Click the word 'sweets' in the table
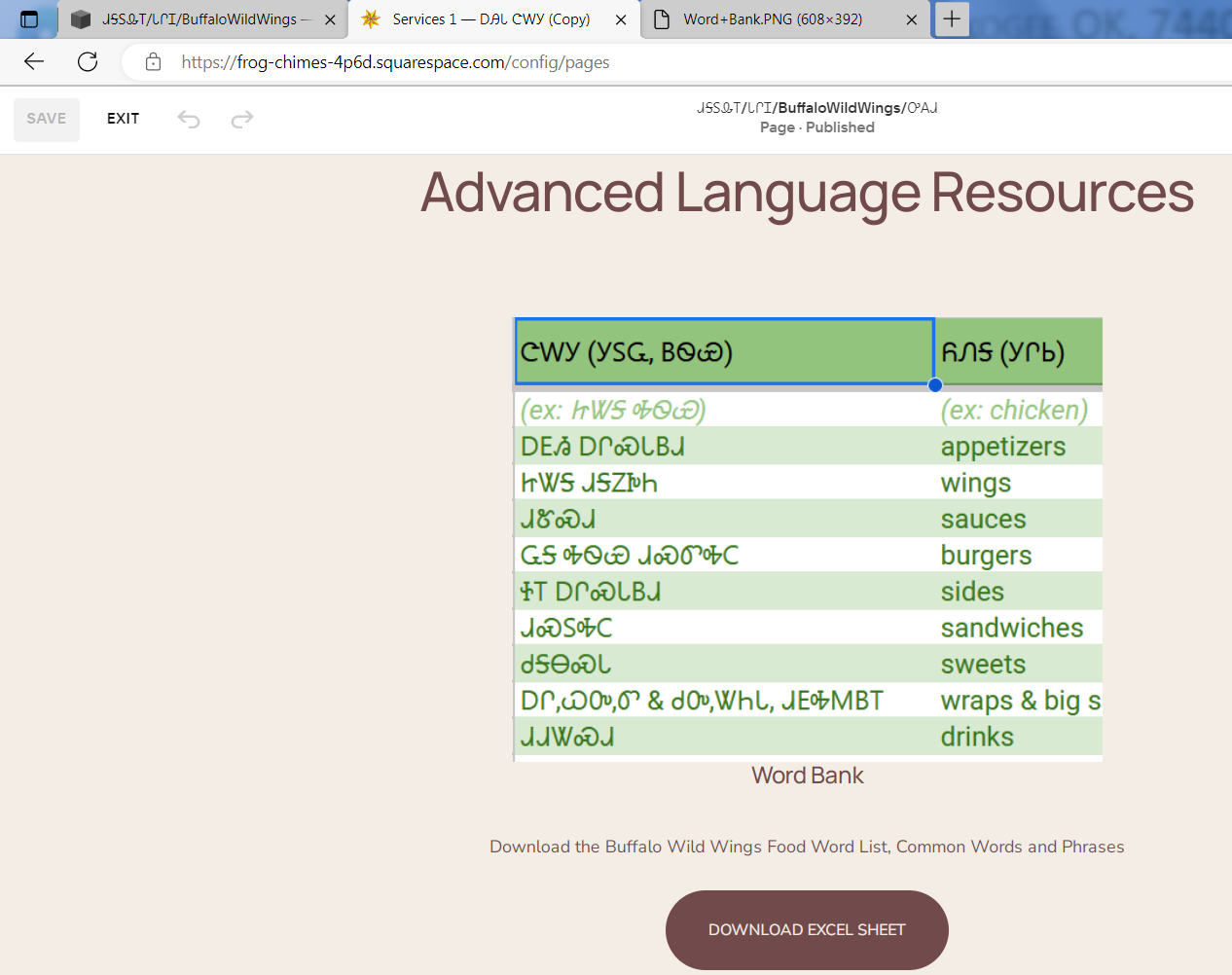 coord(983,665)
